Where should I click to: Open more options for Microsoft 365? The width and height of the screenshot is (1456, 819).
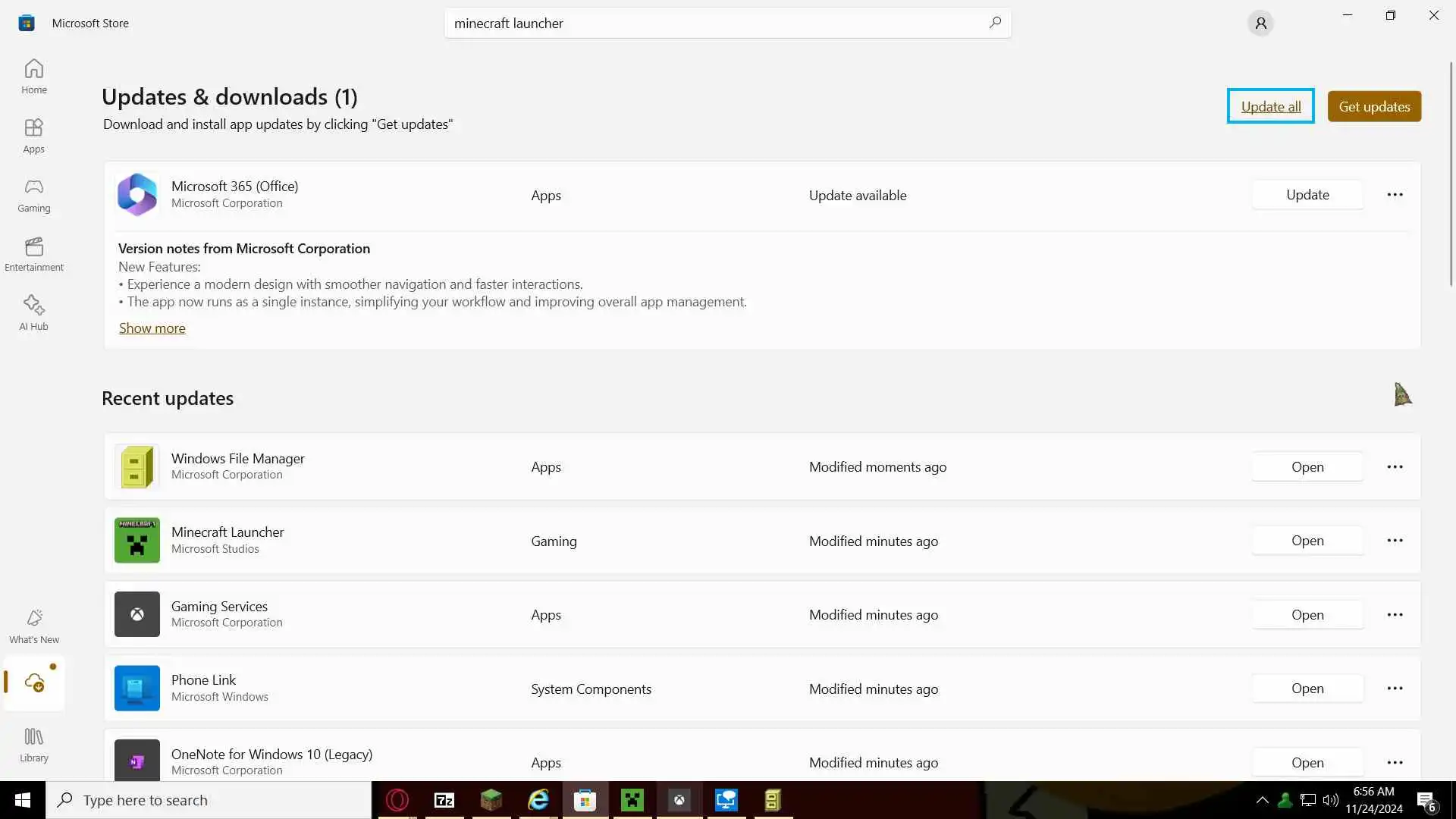(x=1395, y=195)
